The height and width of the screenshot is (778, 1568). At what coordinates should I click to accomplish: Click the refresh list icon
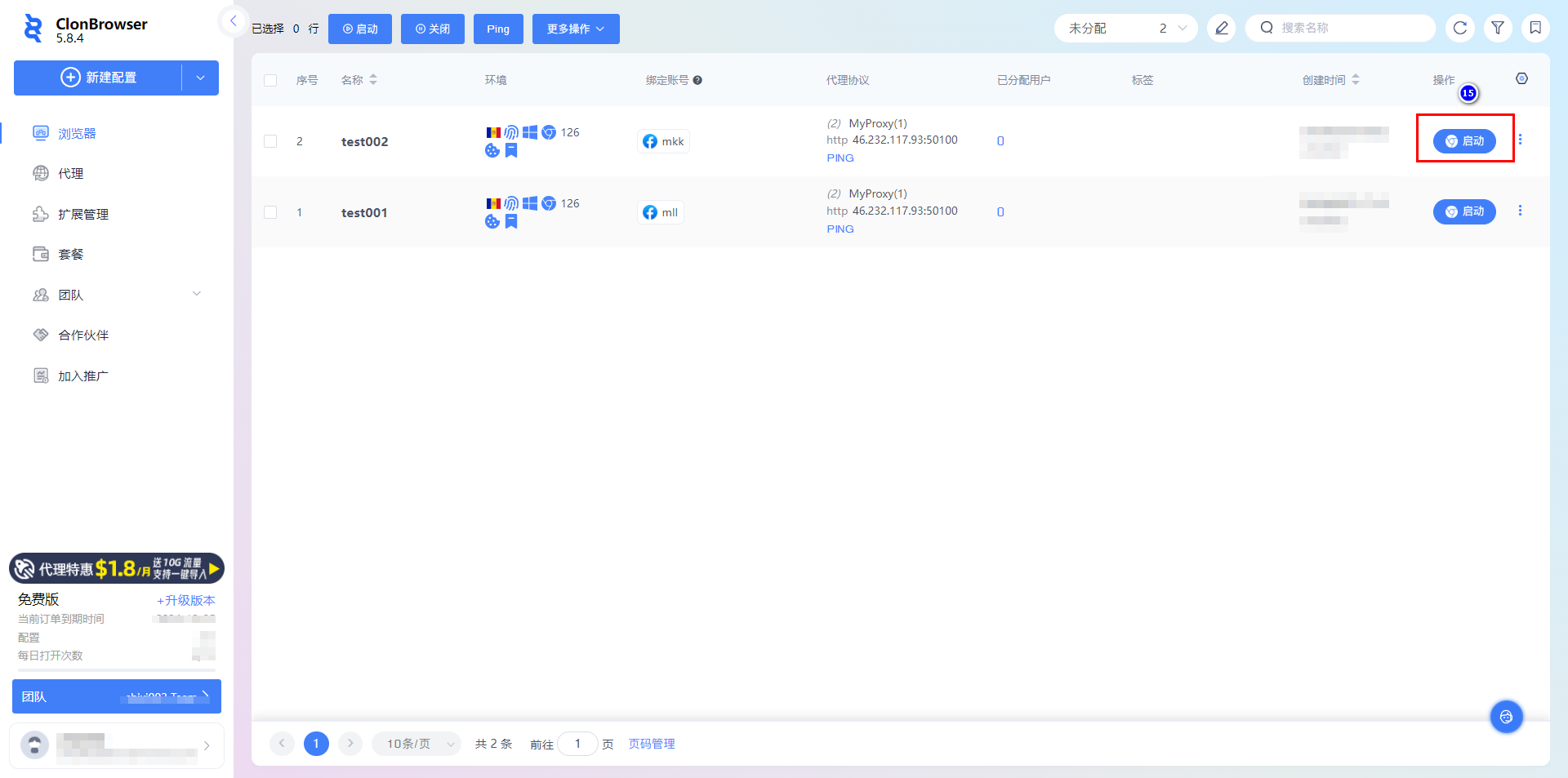tap(1460, 29)
